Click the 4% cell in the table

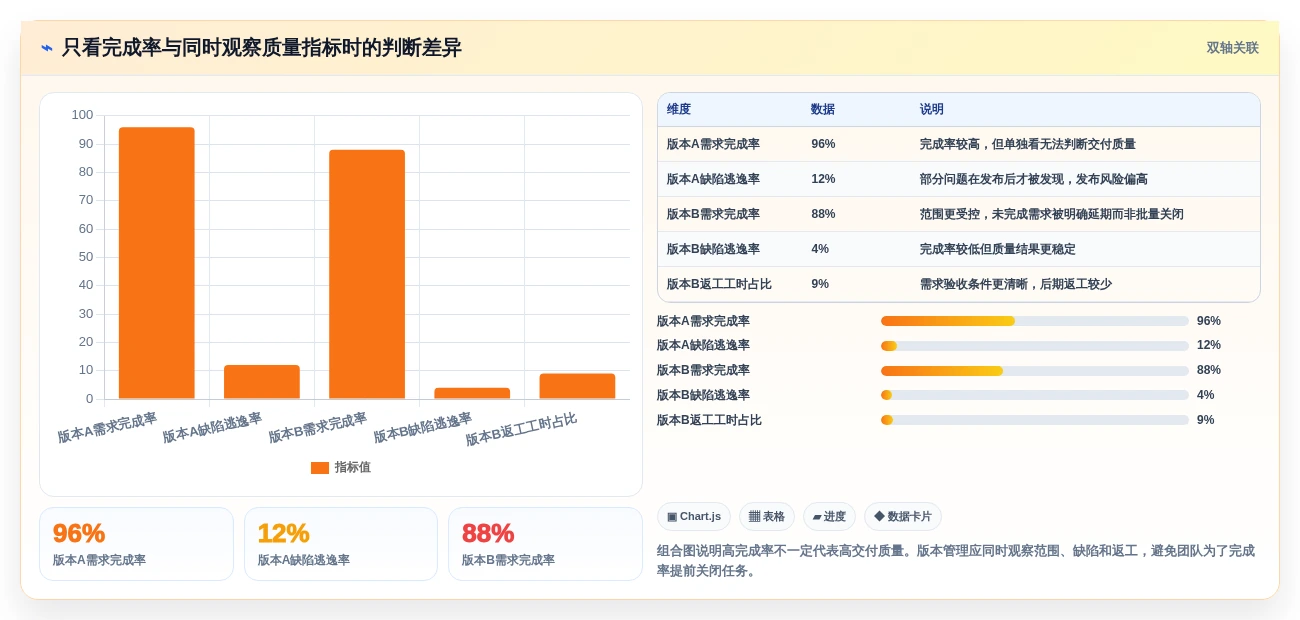[x=820, y=249]
